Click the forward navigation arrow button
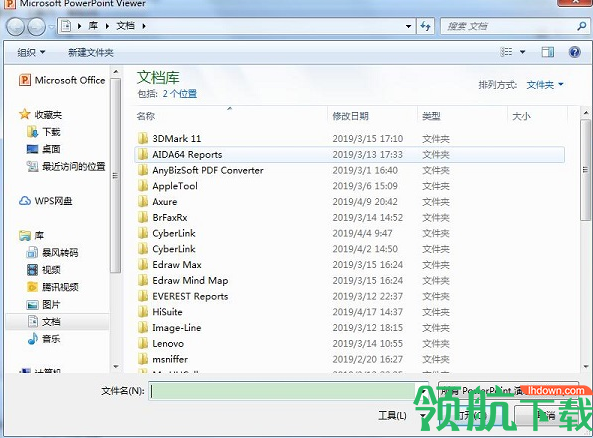Image resolution: width=593 pixels, height=438 pixels. (x=37, y=27)
